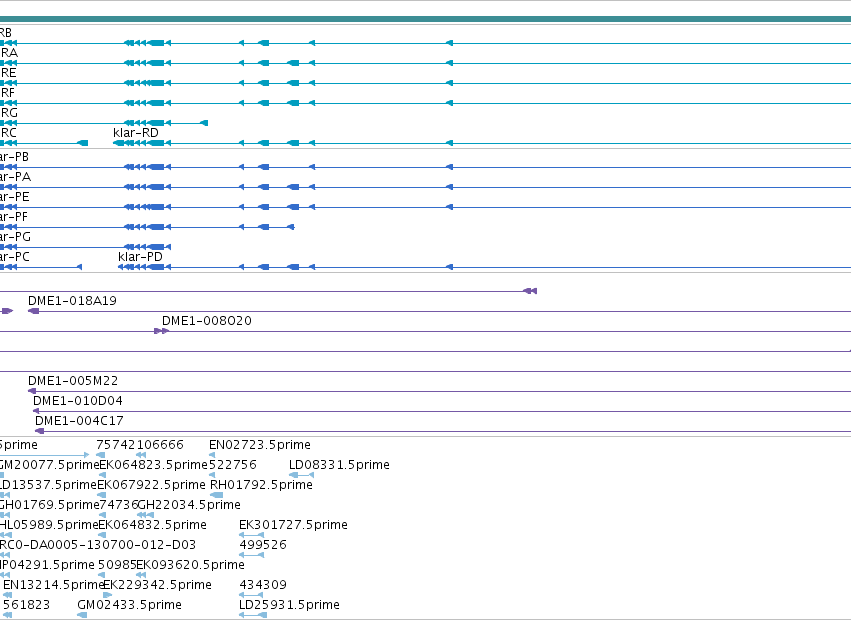Click the arrow glyph below the LD08331.5prime label

302,475
